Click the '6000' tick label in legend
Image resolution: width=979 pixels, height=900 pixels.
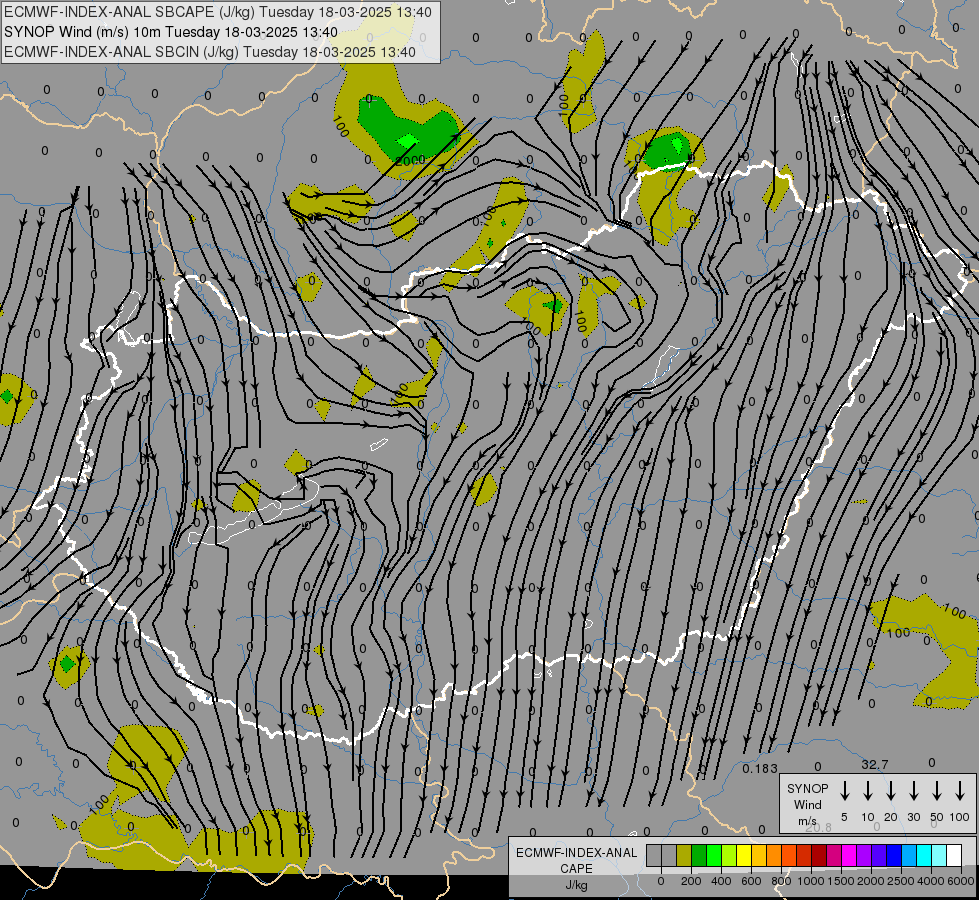coord(961,881)
